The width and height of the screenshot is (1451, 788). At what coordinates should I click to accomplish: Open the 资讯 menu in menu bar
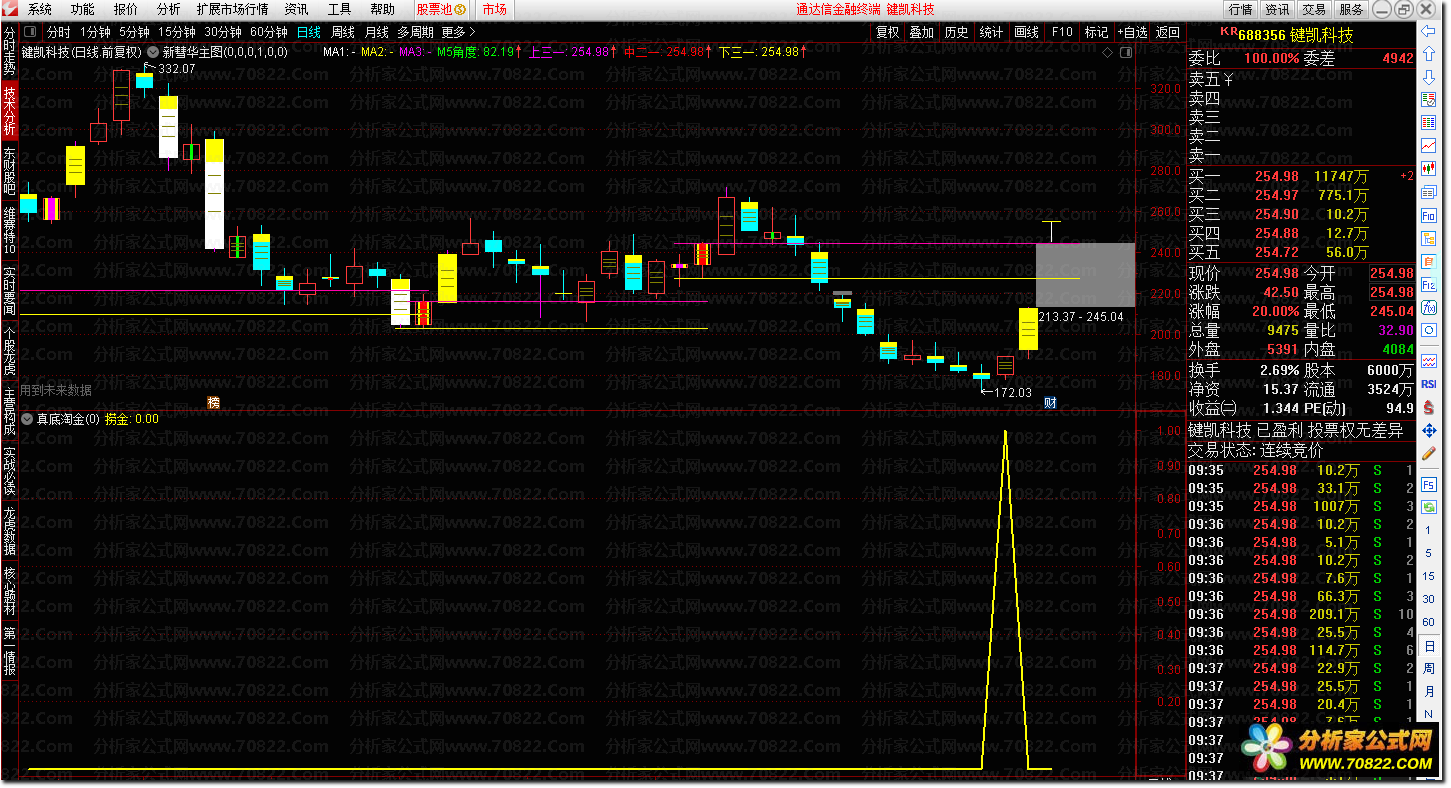[x=297, y=9]
